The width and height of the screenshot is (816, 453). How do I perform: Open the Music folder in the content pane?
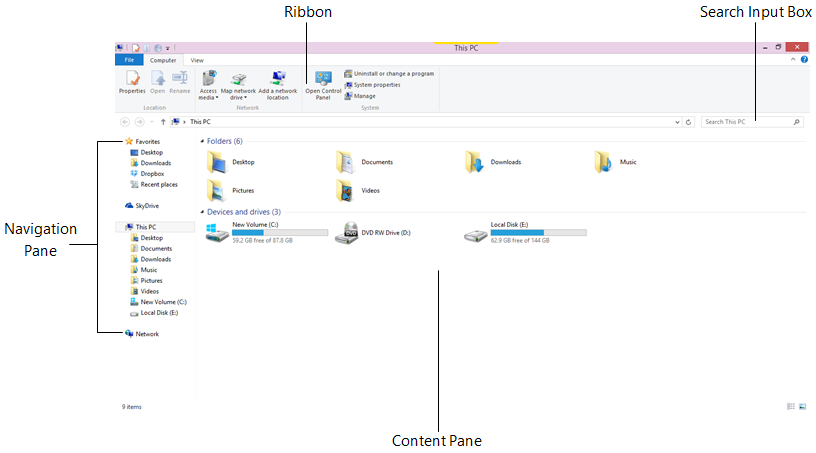[x=604, y=161]
